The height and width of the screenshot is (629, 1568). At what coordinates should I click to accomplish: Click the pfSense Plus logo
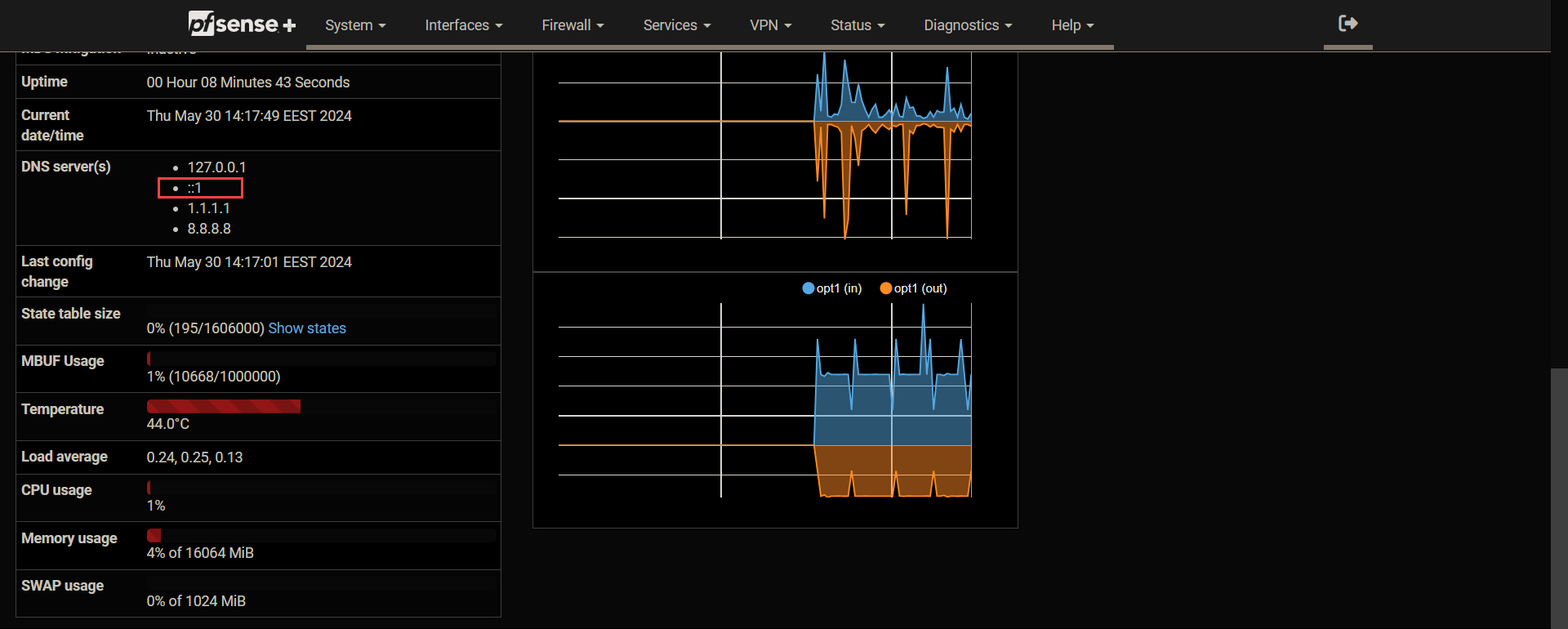242,24
